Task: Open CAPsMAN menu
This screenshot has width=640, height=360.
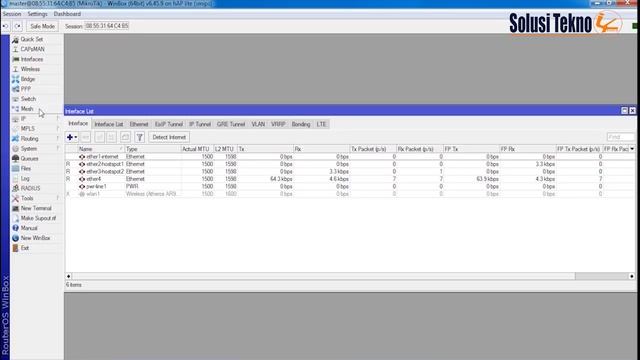Action: [x=33, y=49]
